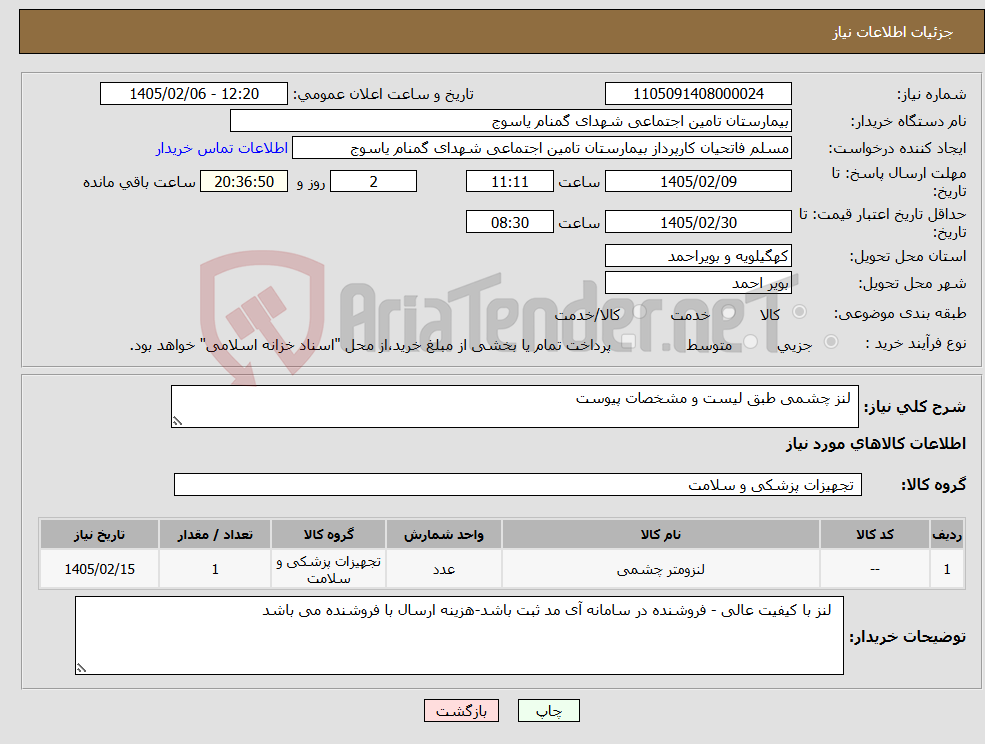The height and width of the screenshot is (744, 985).
Task: Click the تاریخ نیاز column header
Action: [x=99, y=534]
